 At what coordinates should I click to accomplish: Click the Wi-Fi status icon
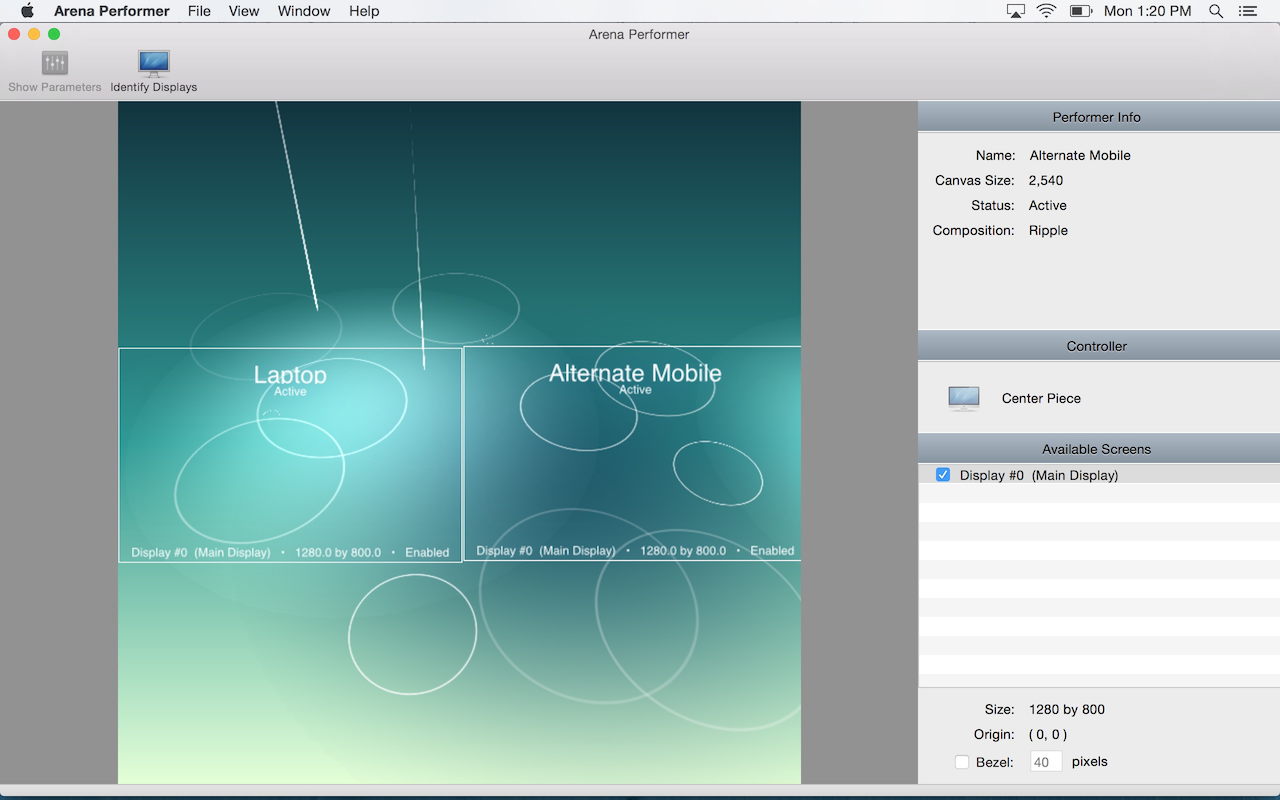pyautogui.click(x=1046, y=11)
